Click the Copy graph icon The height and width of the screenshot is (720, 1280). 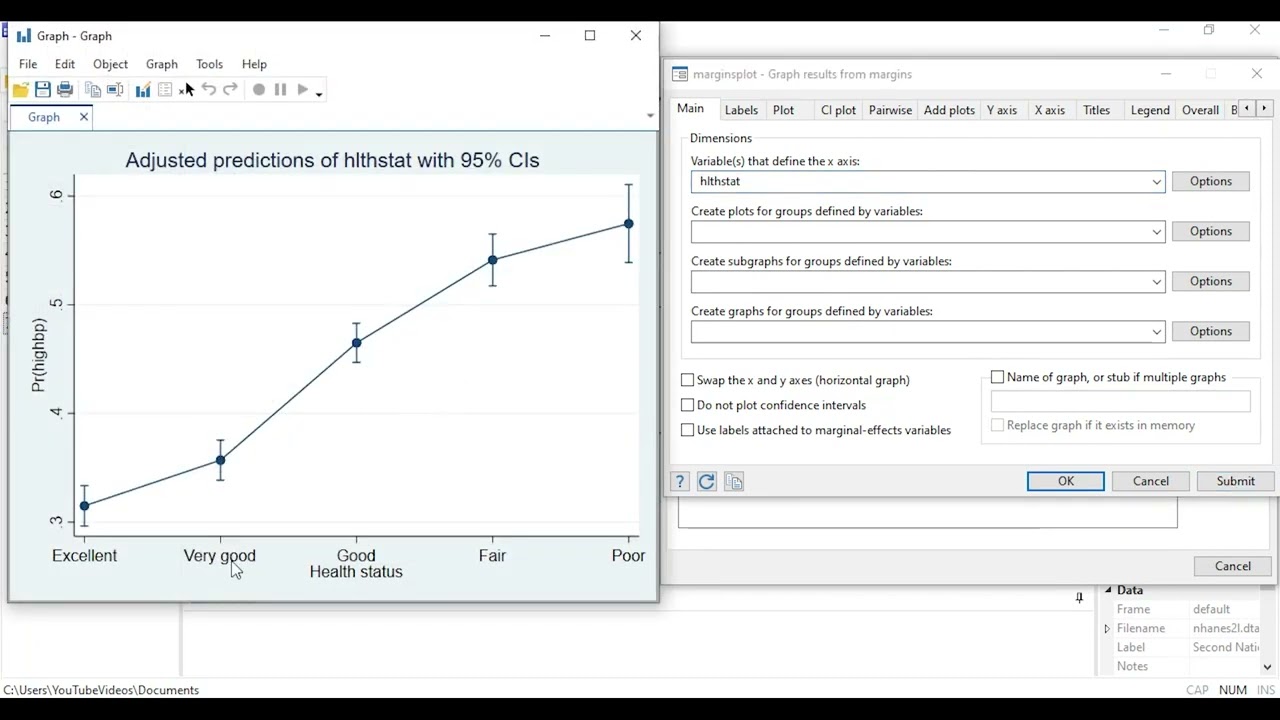(x=93, y=90)
